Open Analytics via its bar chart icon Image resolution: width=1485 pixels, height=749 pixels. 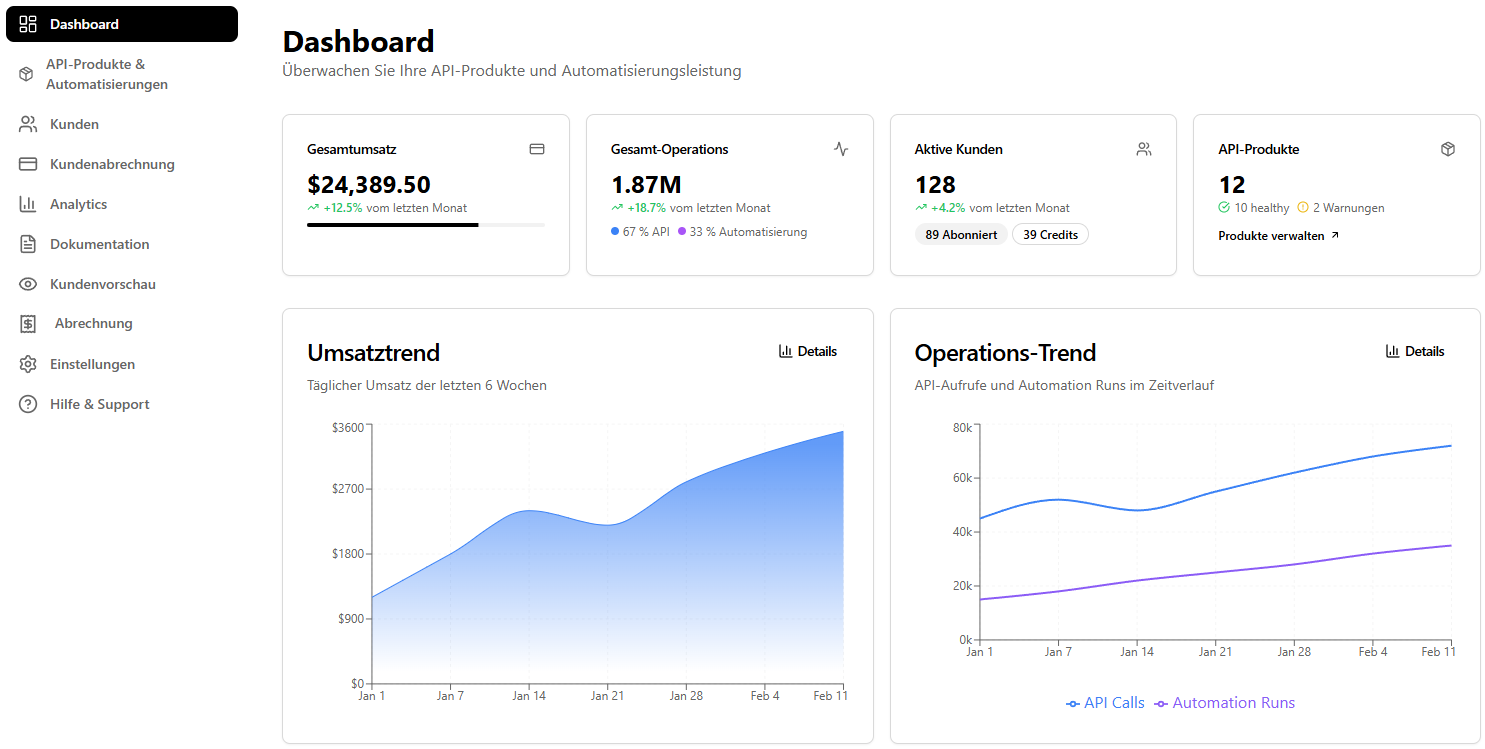(x=28, y=203)
